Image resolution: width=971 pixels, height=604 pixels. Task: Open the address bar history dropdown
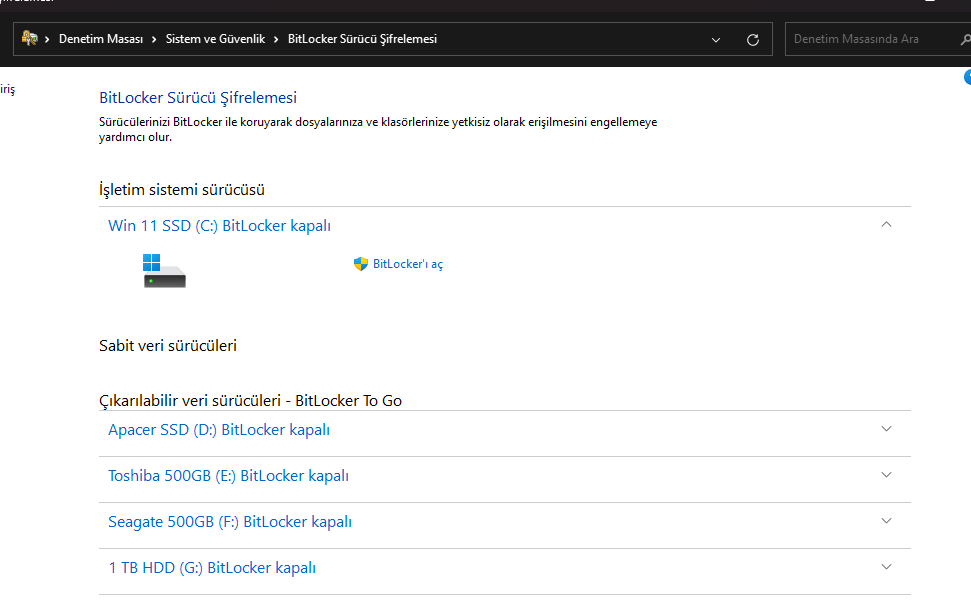click(x=716, y=40)
